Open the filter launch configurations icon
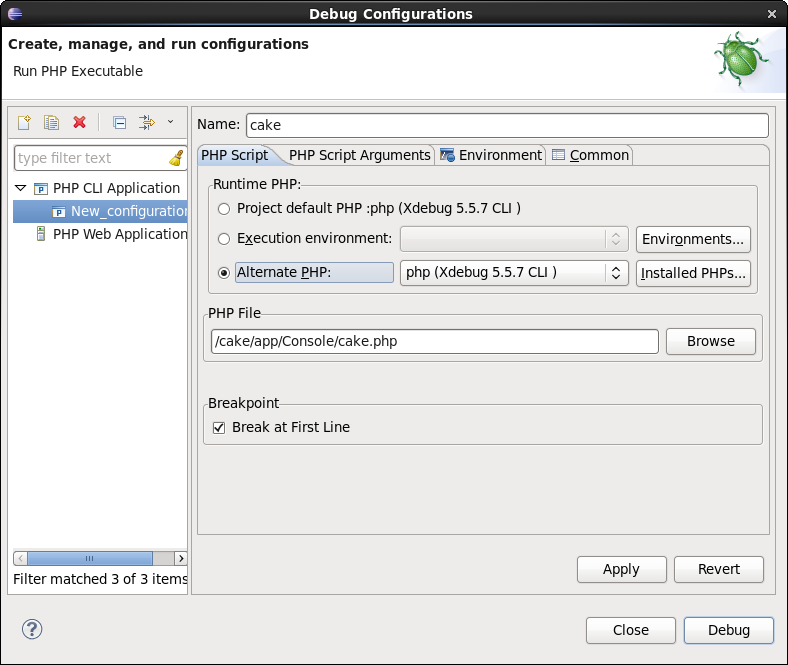Image resolution: width=788 pixels, height=665 pixels. (x=147, y=122)
